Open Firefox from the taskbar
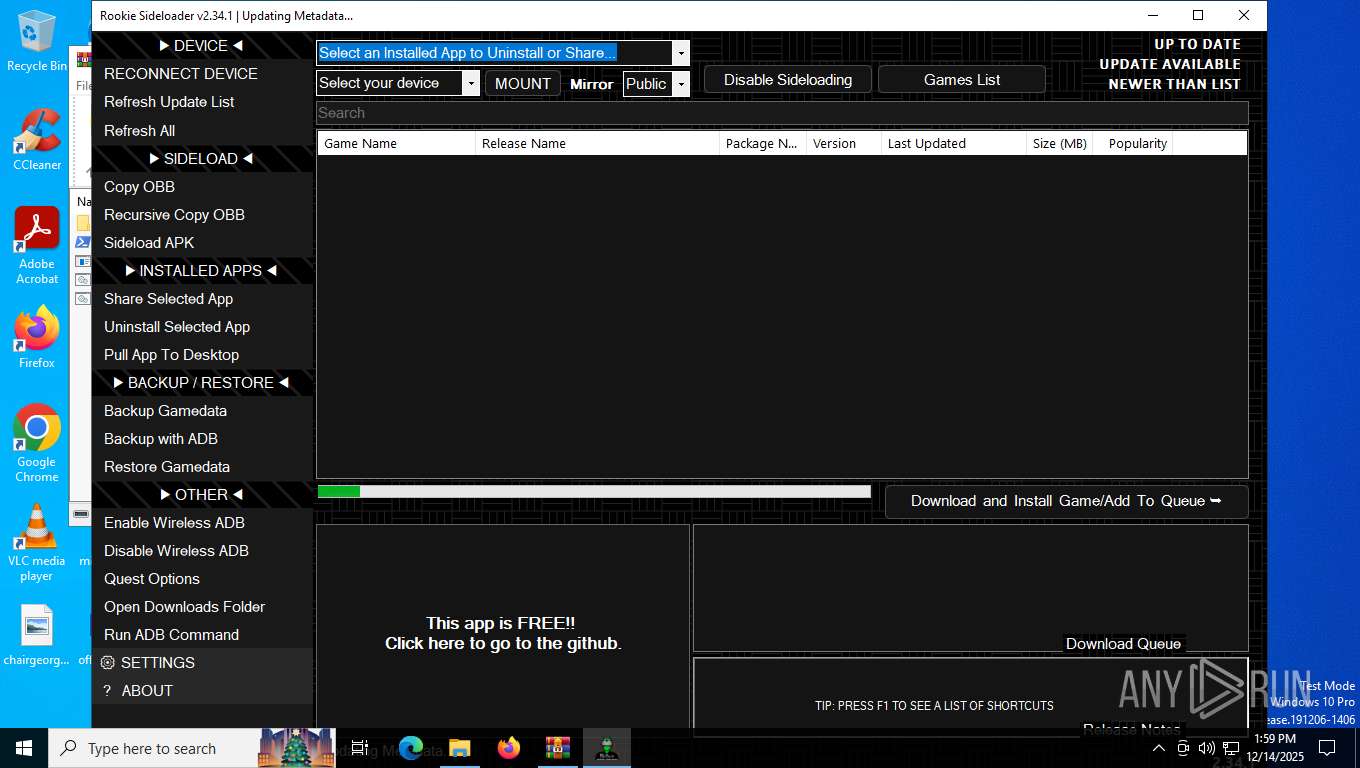 point(509,748)
